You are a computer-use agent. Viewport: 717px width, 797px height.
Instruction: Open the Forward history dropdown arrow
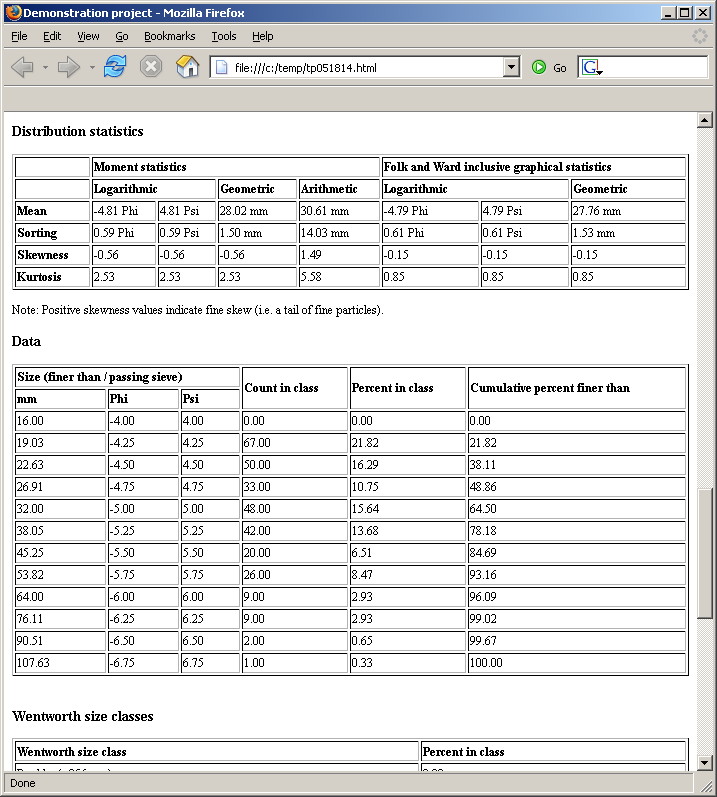click(92, 68)
